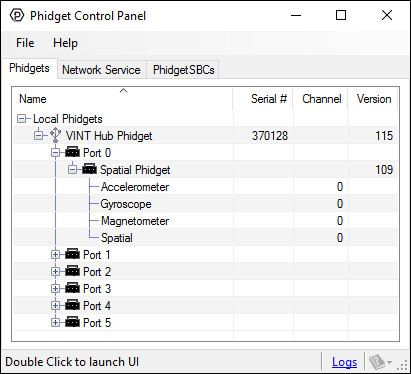
Task: Collapse the Spatial Phidget node
Action: click(x=72, y=170)
